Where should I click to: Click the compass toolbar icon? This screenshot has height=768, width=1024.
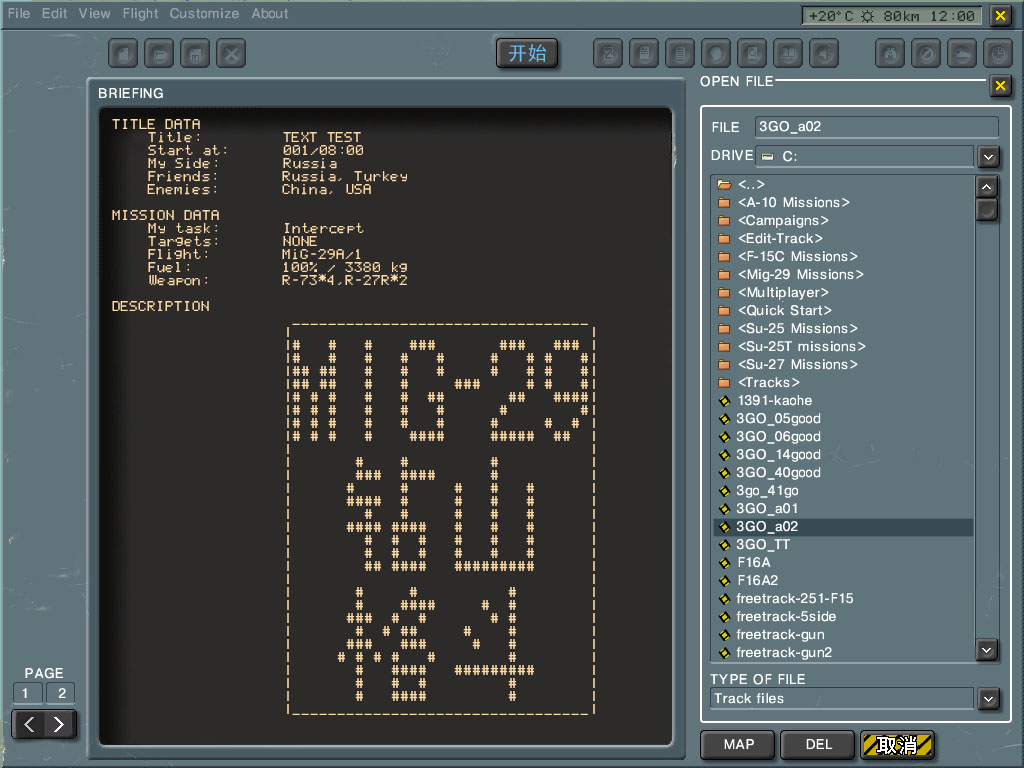click(926, 53)
